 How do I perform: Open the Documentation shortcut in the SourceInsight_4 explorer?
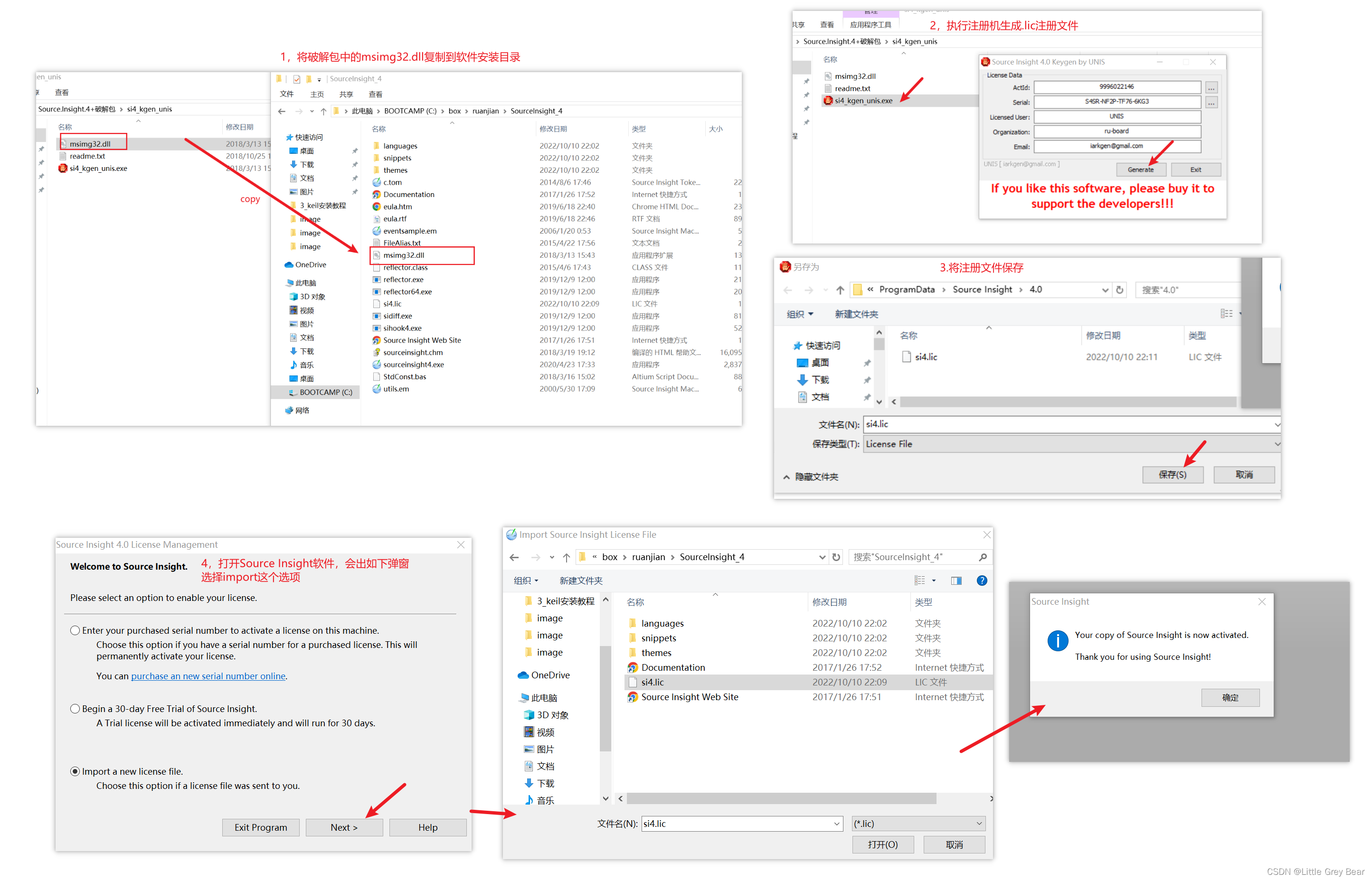[409, 195]
